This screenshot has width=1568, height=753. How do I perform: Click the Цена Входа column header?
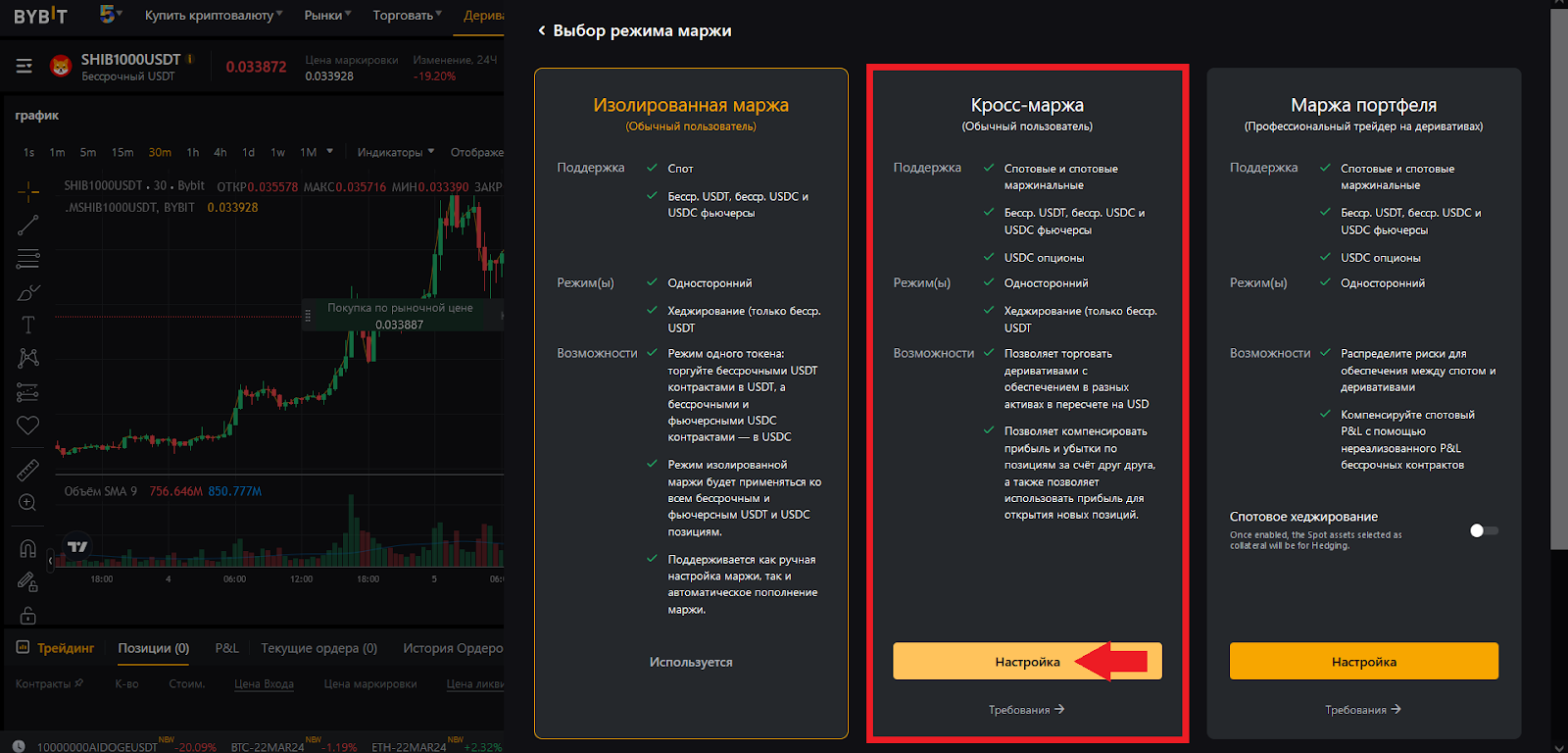(264, 683)
